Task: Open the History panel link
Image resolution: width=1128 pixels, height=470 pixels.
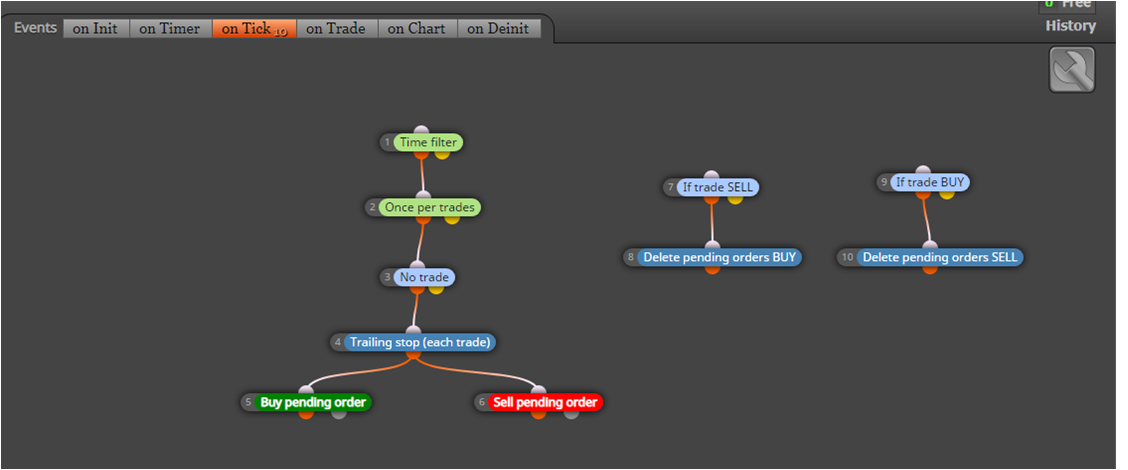Action: (x=1070, y=26)
